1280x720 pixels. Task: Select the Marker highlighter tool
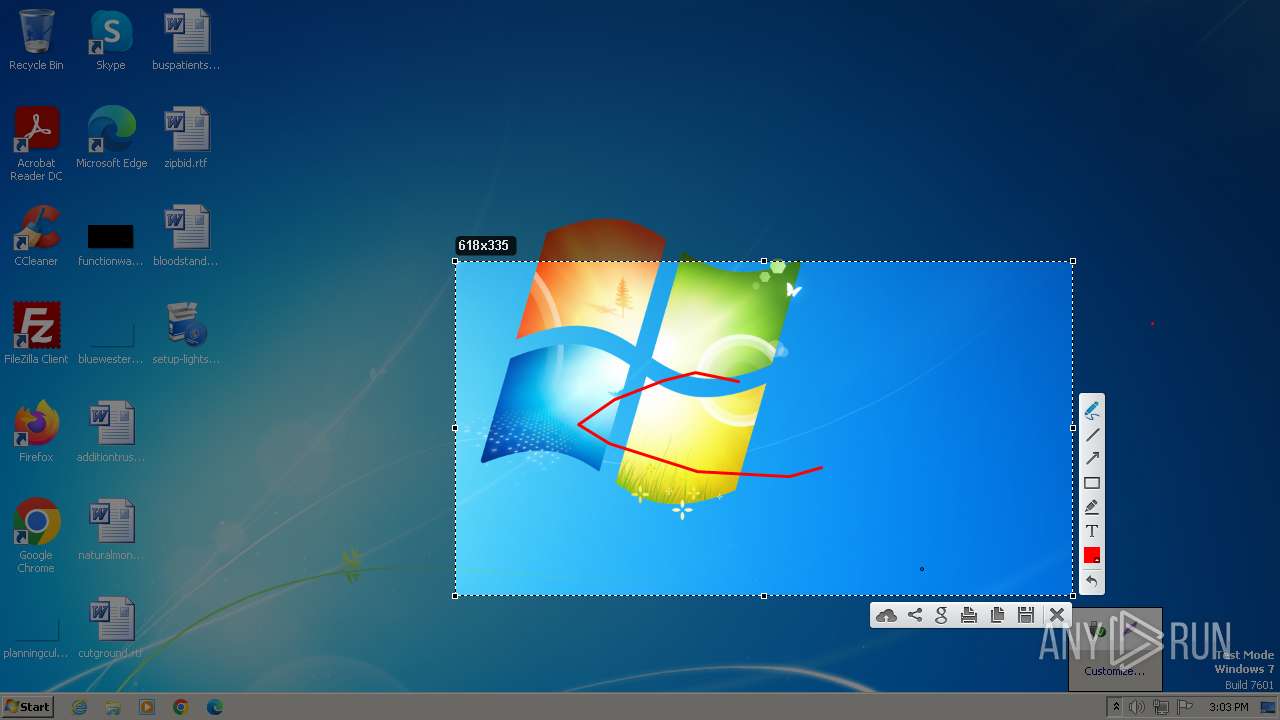(x=1092, y=507)
